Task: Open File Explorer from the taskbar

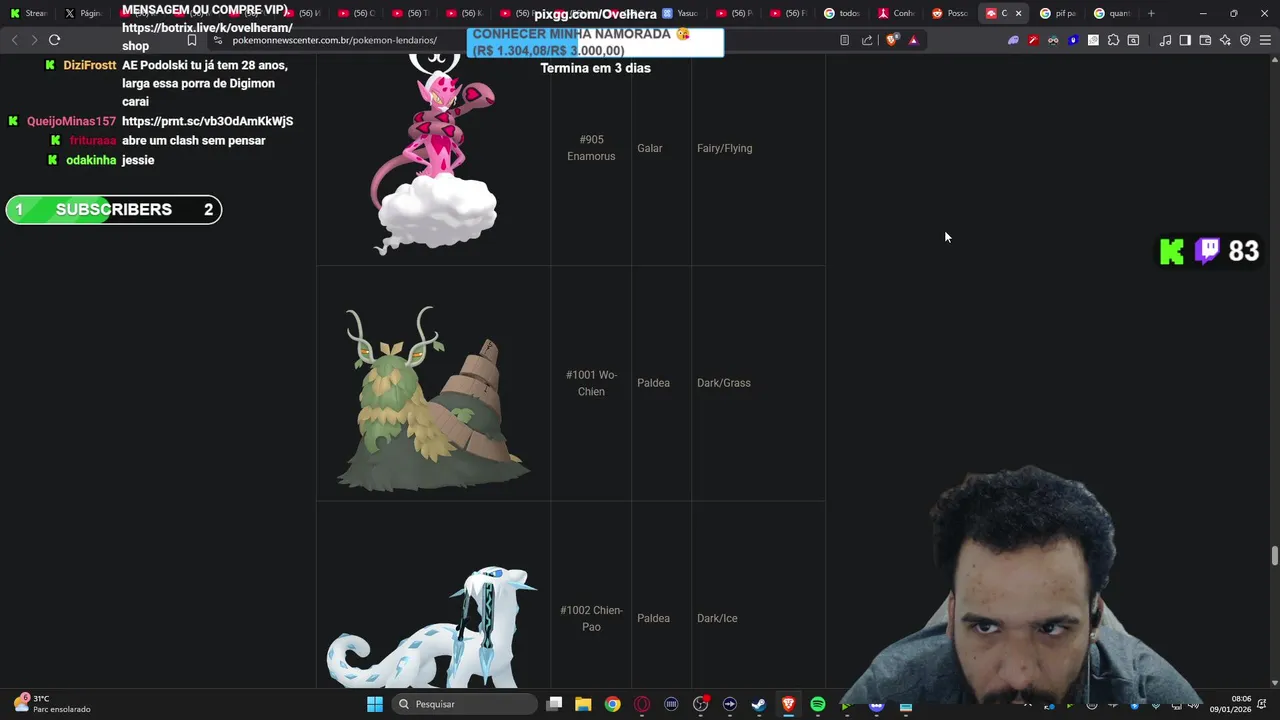Action: [583, 704]
